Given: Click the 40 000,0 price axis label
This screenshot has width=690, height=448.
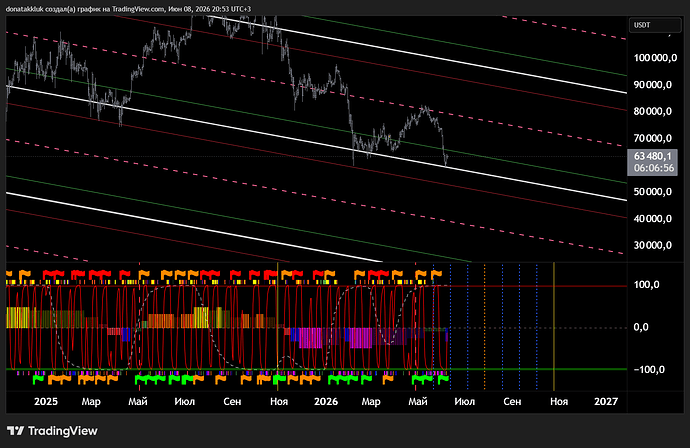Looking at the screenshot, I should [x=653, y=219].
